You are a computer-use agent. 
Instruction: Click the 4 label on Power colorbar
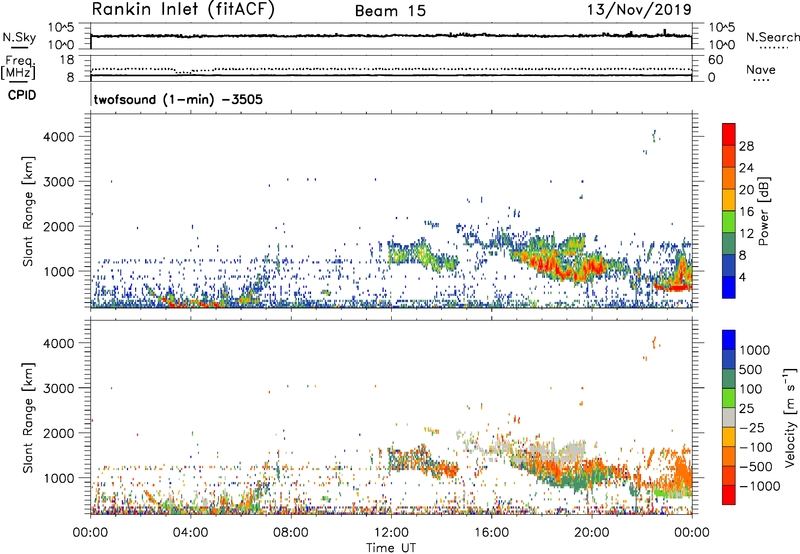(x=743, y=277)
